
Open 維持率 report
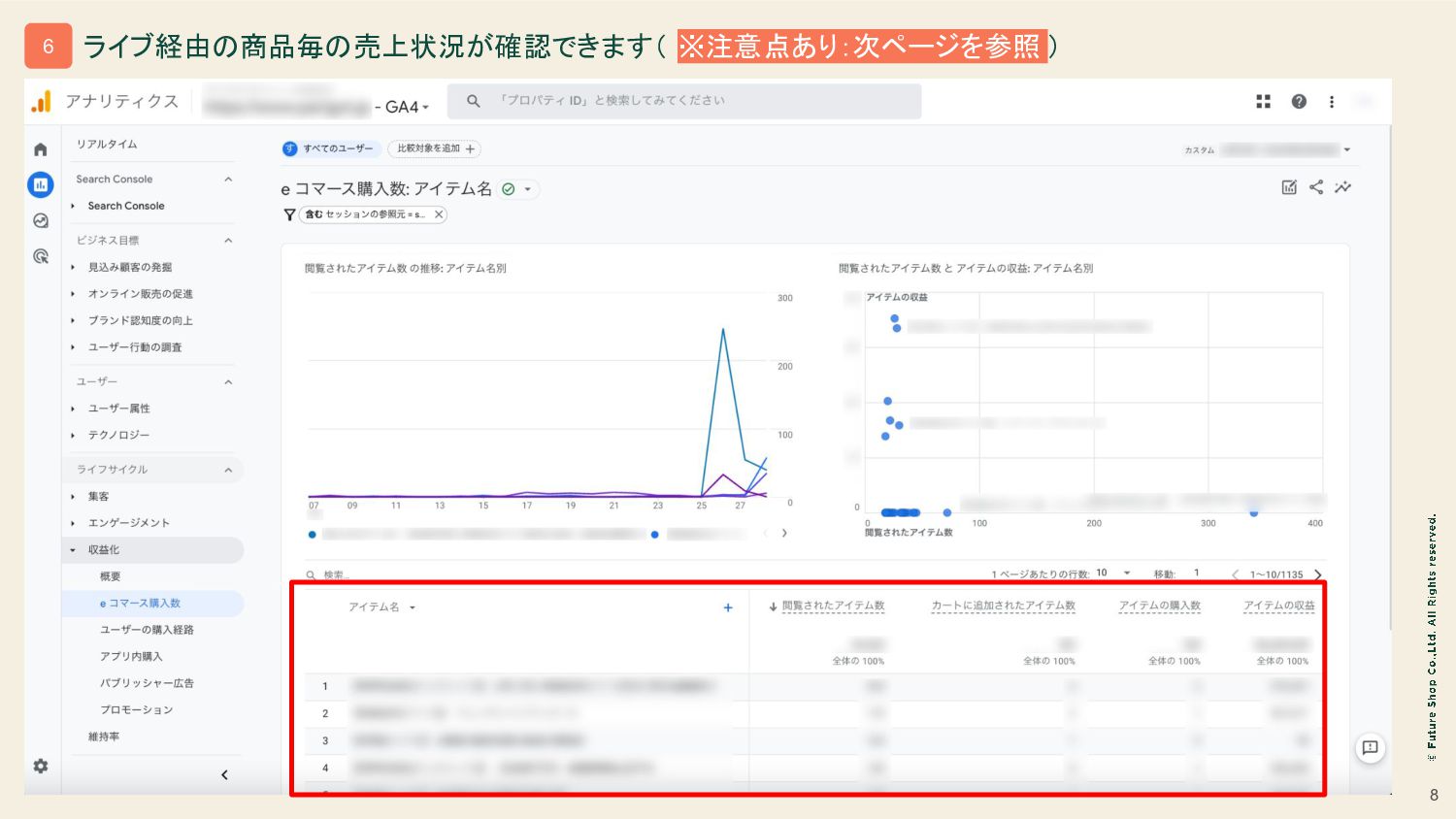[x=104, y=737]
